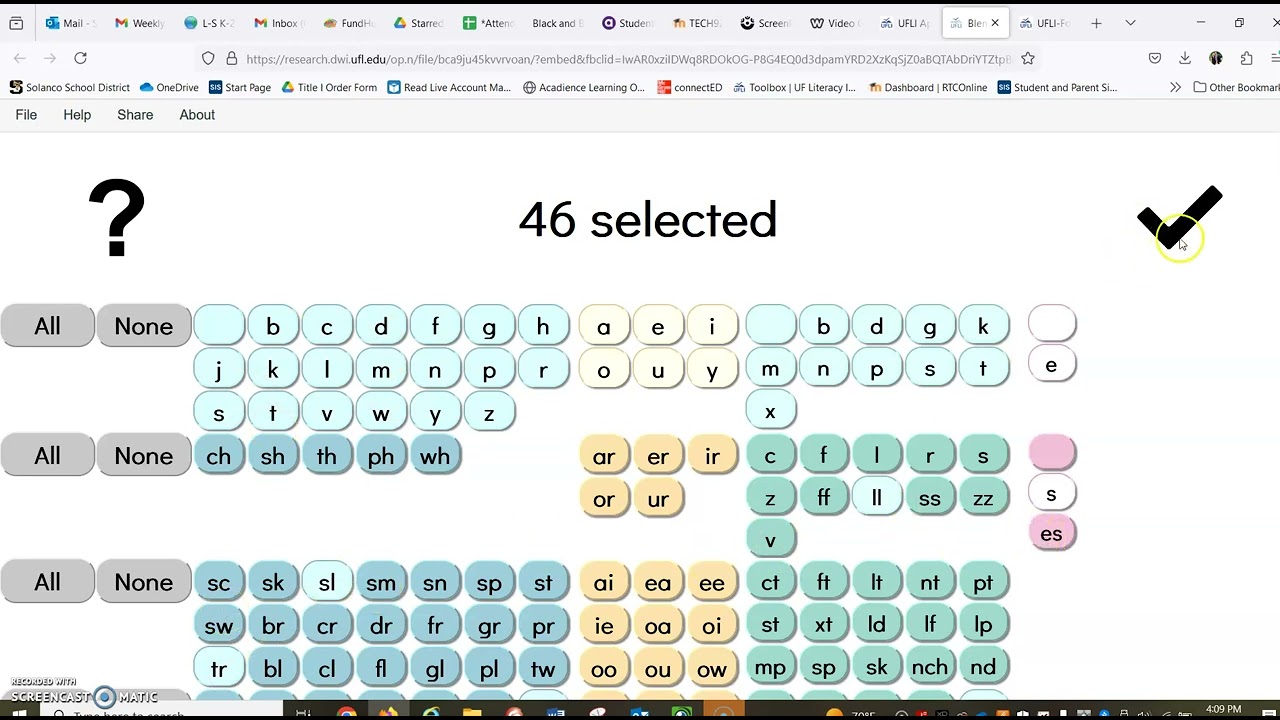The image size is (1280, 720).
Task: Go back using browser back arrow
Action: click(20, 59)
